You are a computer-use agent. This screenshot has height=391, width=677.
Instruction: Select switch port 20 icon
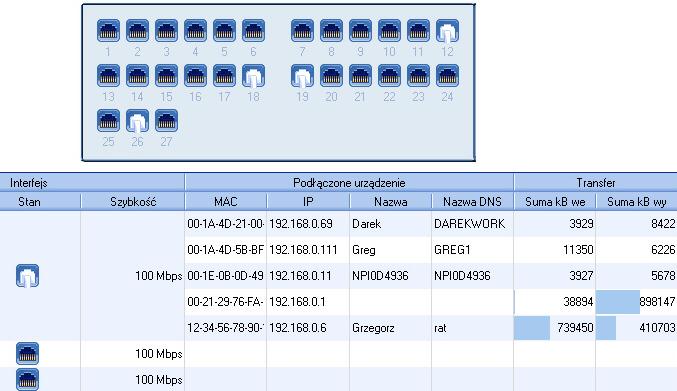point(331,76)
